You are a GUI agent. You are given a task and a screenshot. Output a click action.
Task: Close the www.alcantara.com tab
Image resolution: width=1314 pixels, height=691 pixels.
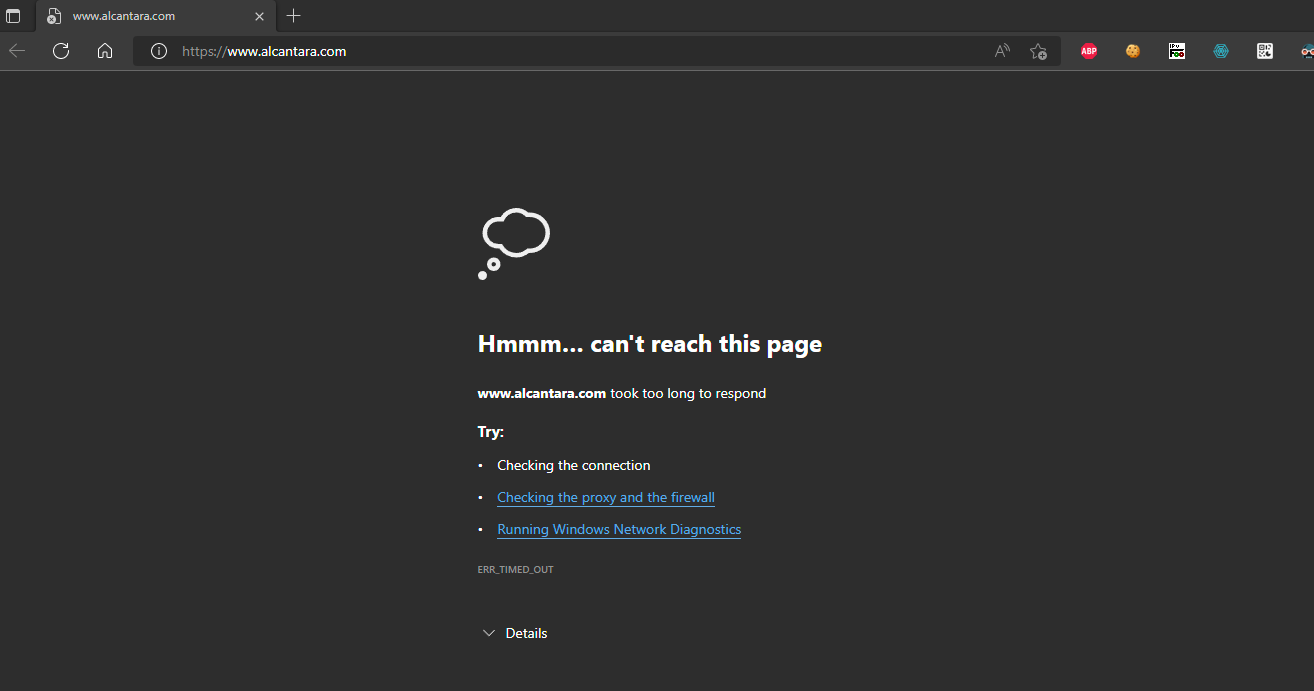pyautogui.click(x=260, y=16)
